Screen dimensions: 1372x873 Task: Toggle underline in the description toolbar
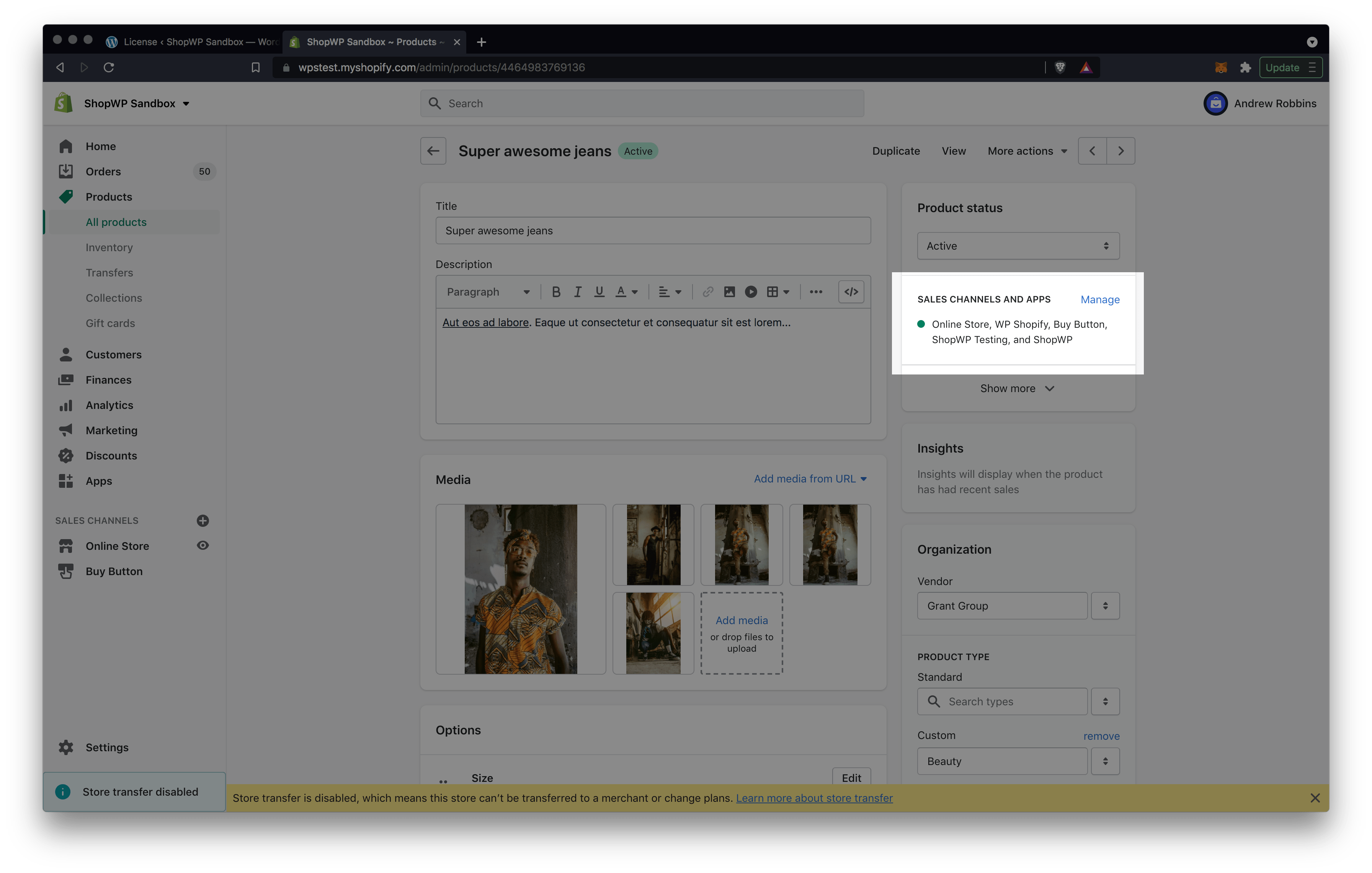tap(599, 291)
